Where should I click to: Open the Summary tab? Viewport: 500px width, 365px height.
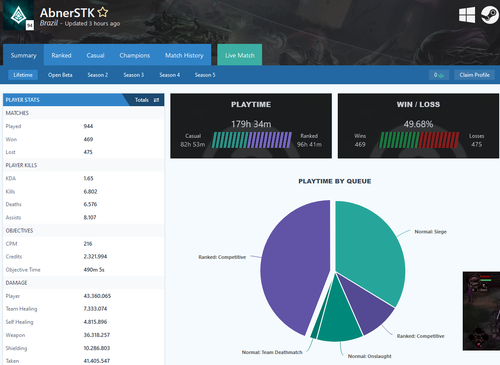(x=23, y=55)
